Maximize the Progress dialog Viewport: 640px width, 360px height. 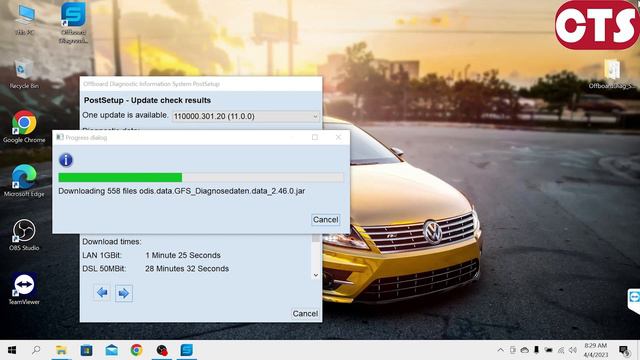click(x=315, y=137)
